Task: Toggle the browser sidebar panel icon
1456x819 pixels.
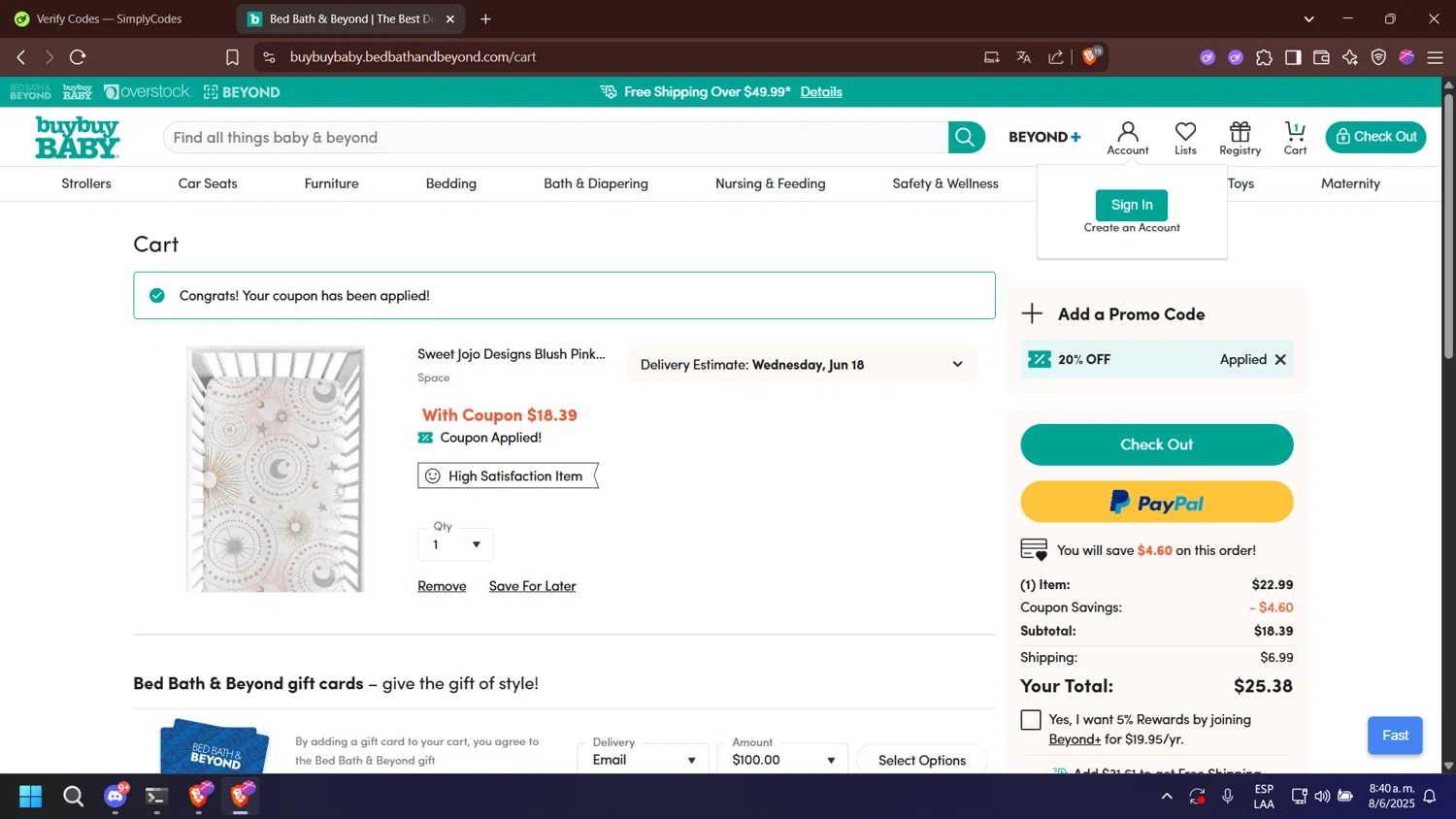Action: coord(1293,57)
